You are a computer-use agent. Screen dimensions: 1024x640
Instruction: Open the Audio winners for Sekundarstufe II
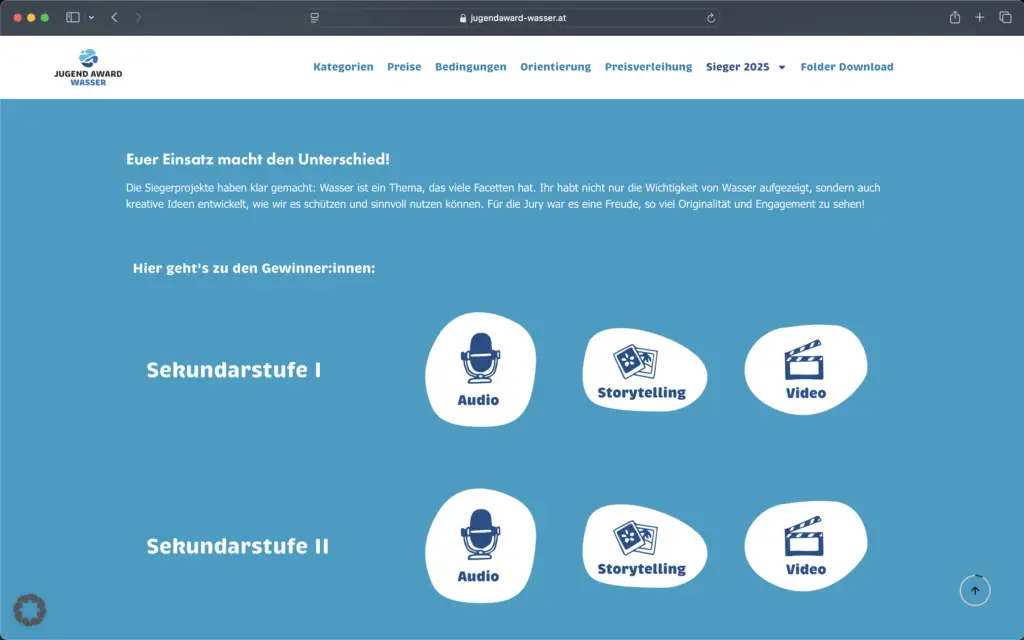point(480,545)
